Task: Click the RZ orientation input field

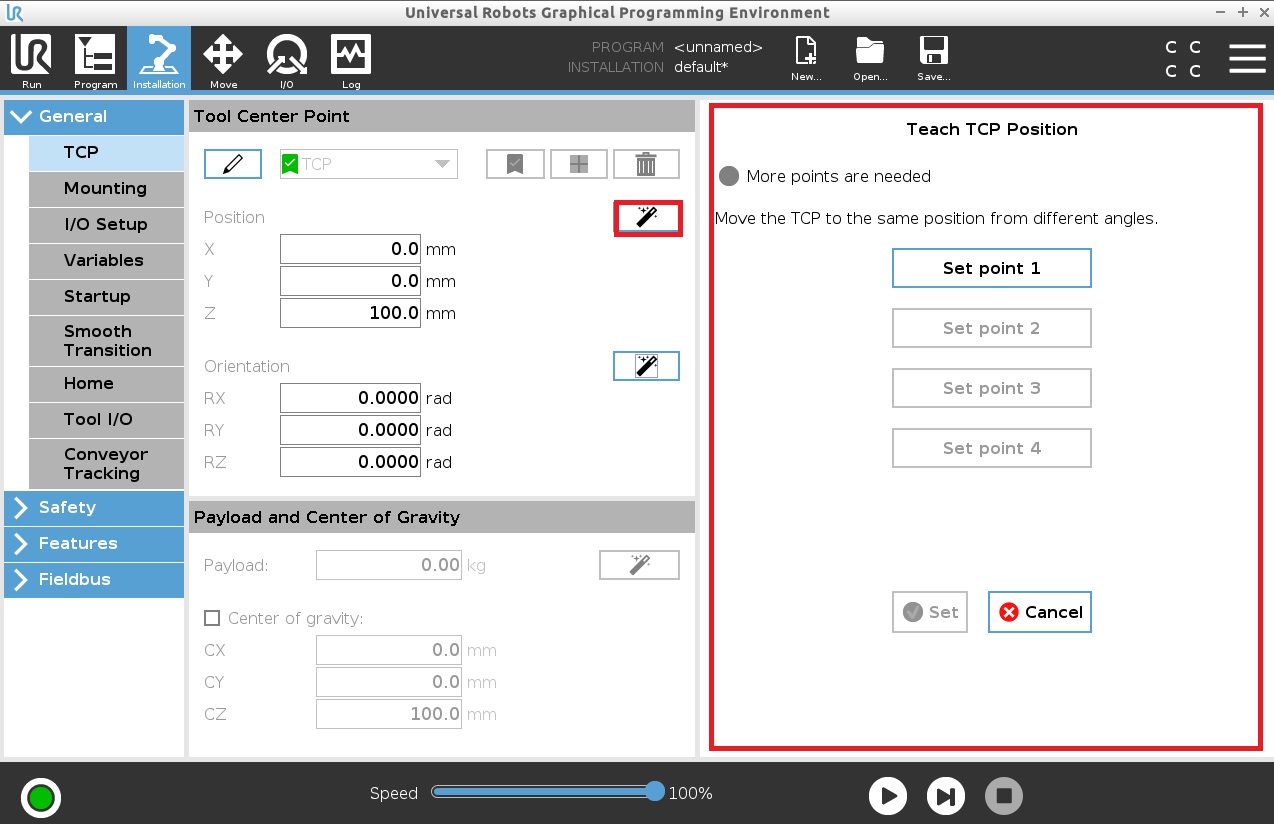Action: click(351, 462)
